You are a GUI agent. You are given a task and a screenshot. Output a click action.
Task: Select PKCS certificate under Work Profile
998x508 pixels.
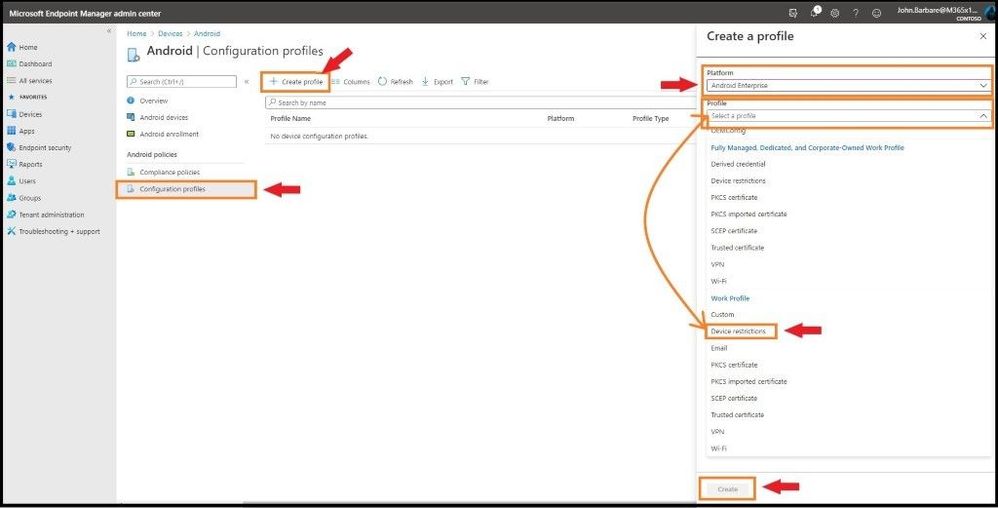pyautogui.click(x=734, y=365)
